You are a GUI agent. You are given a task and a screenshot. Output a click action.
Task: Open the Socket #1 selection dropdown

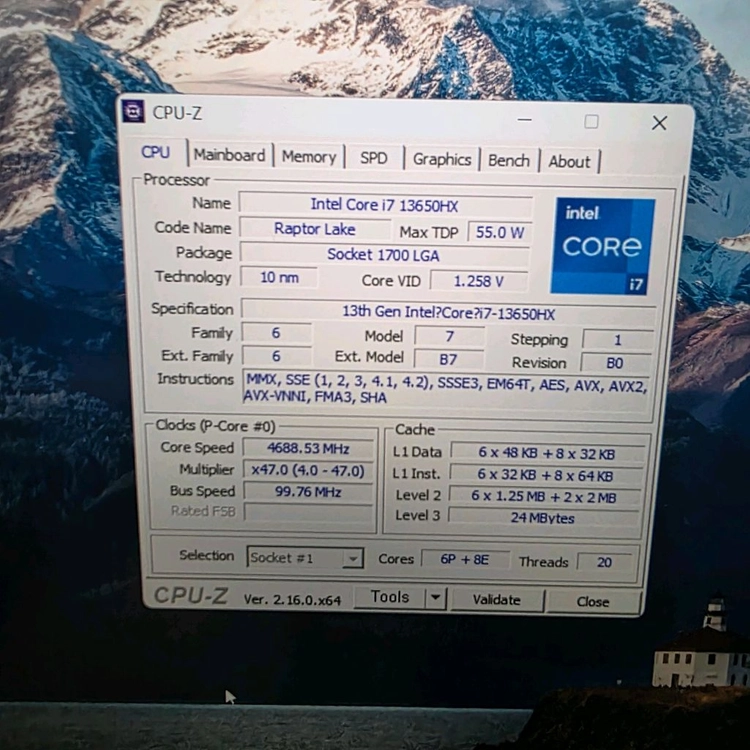click(305, 558)
